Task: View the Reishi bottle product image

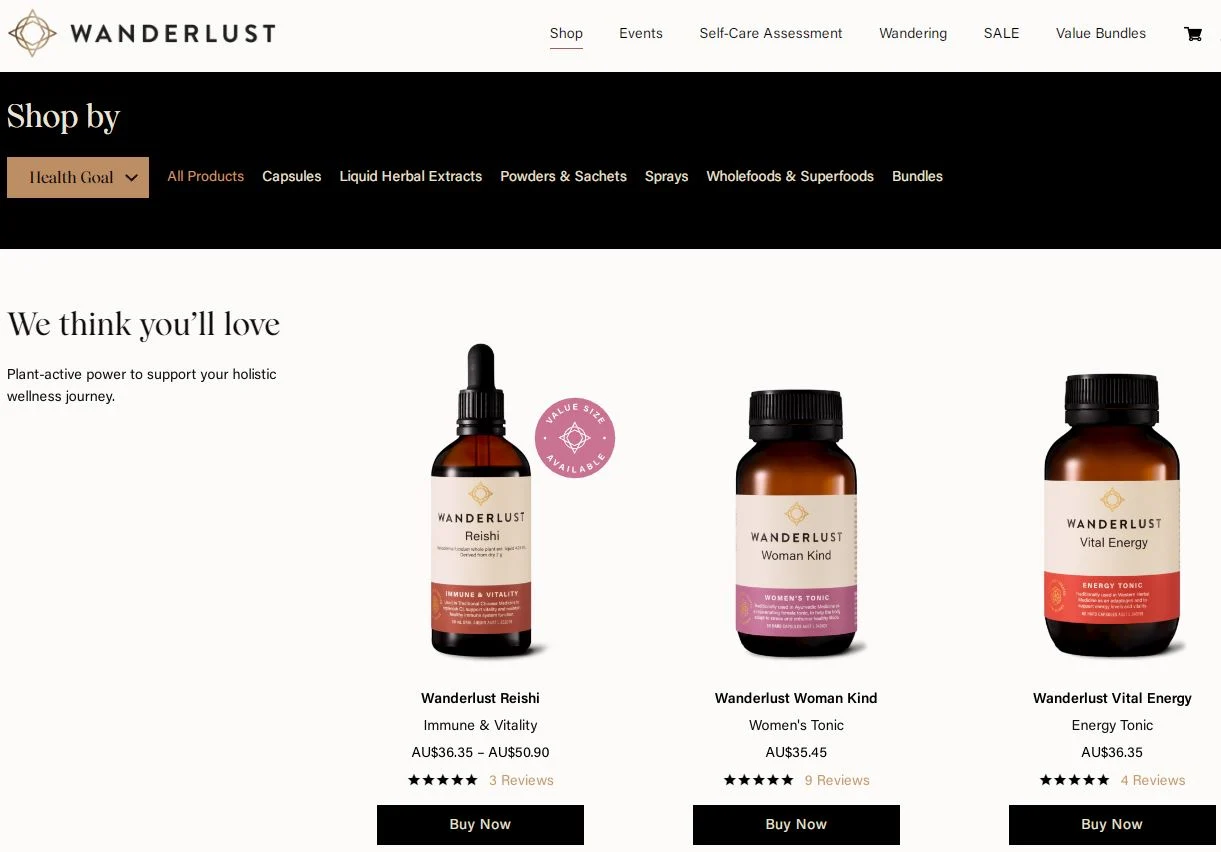Action: [481, 500]
